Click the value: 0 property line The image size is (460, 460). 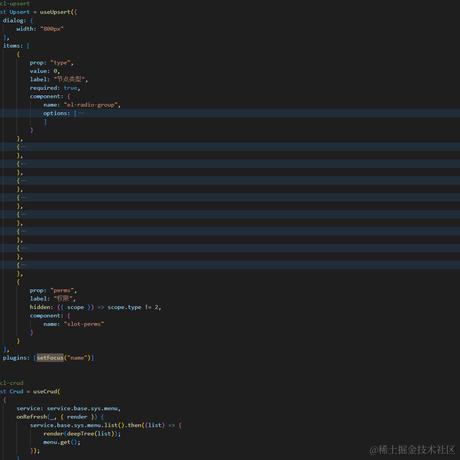click(x=45, y=71)
